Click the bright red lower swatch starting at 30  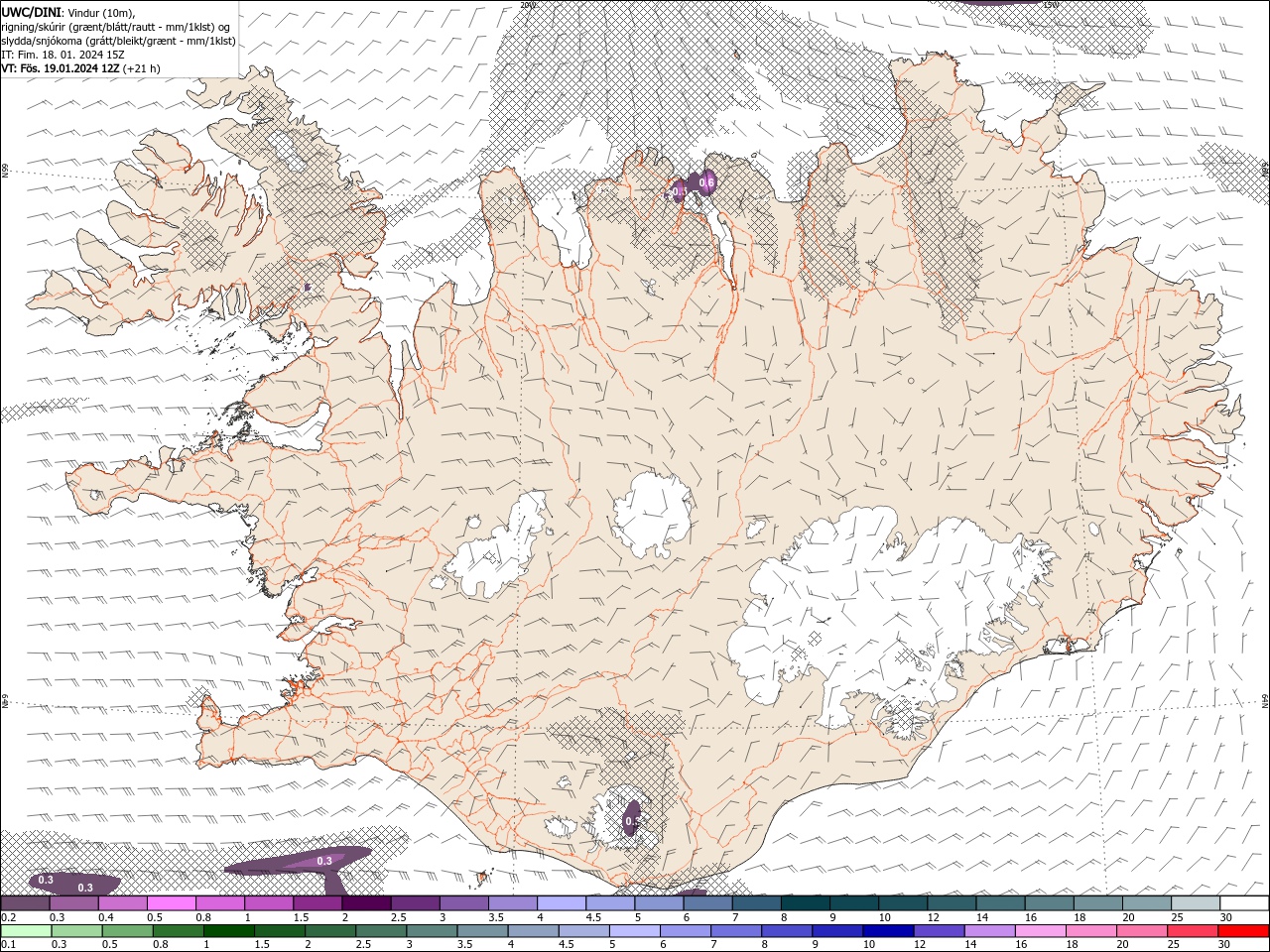click(1243, 931)
